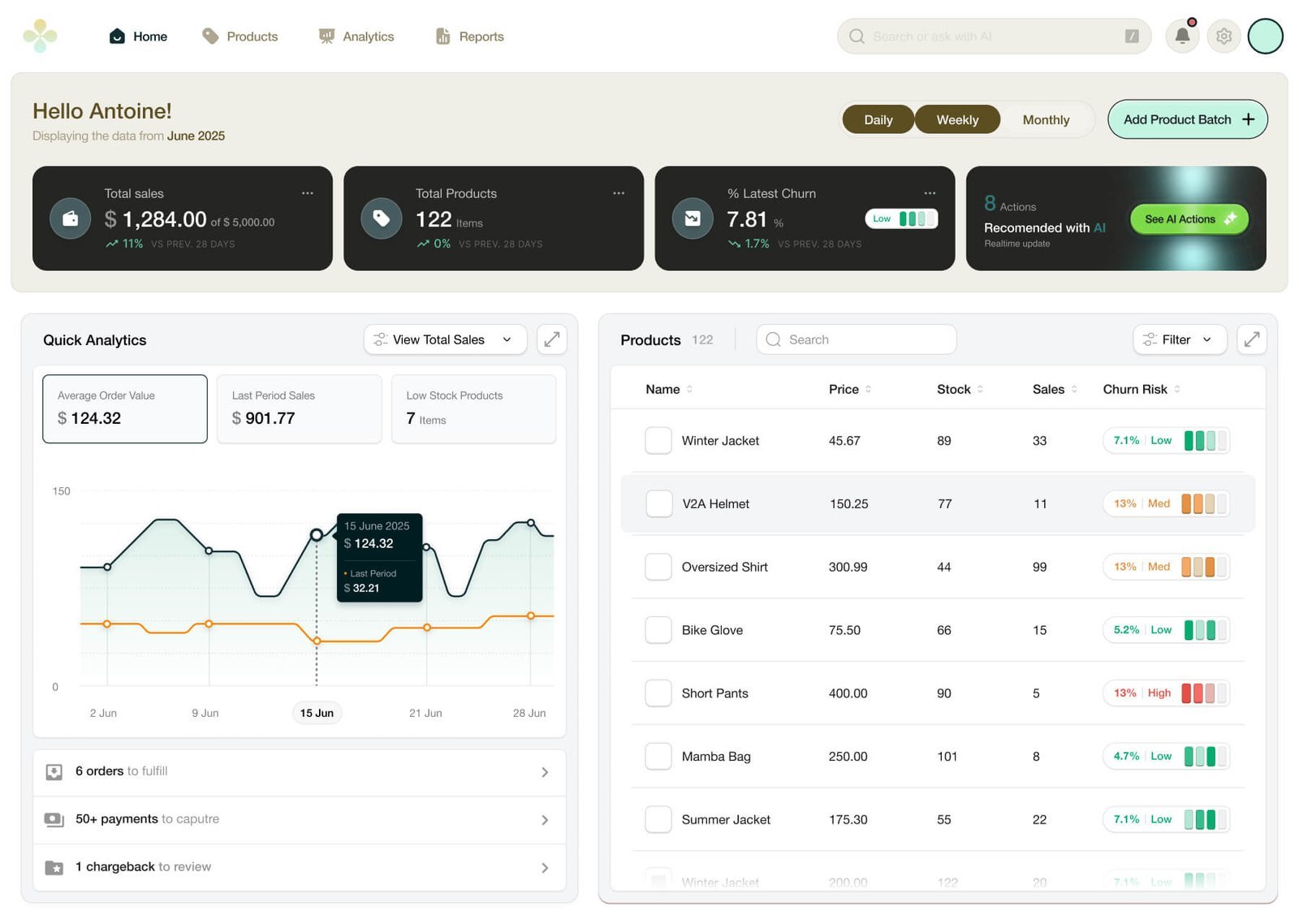This screenshot has height=924, width=1299.
Task: Click inside the Products search field
Action: (x=855, y=339)
